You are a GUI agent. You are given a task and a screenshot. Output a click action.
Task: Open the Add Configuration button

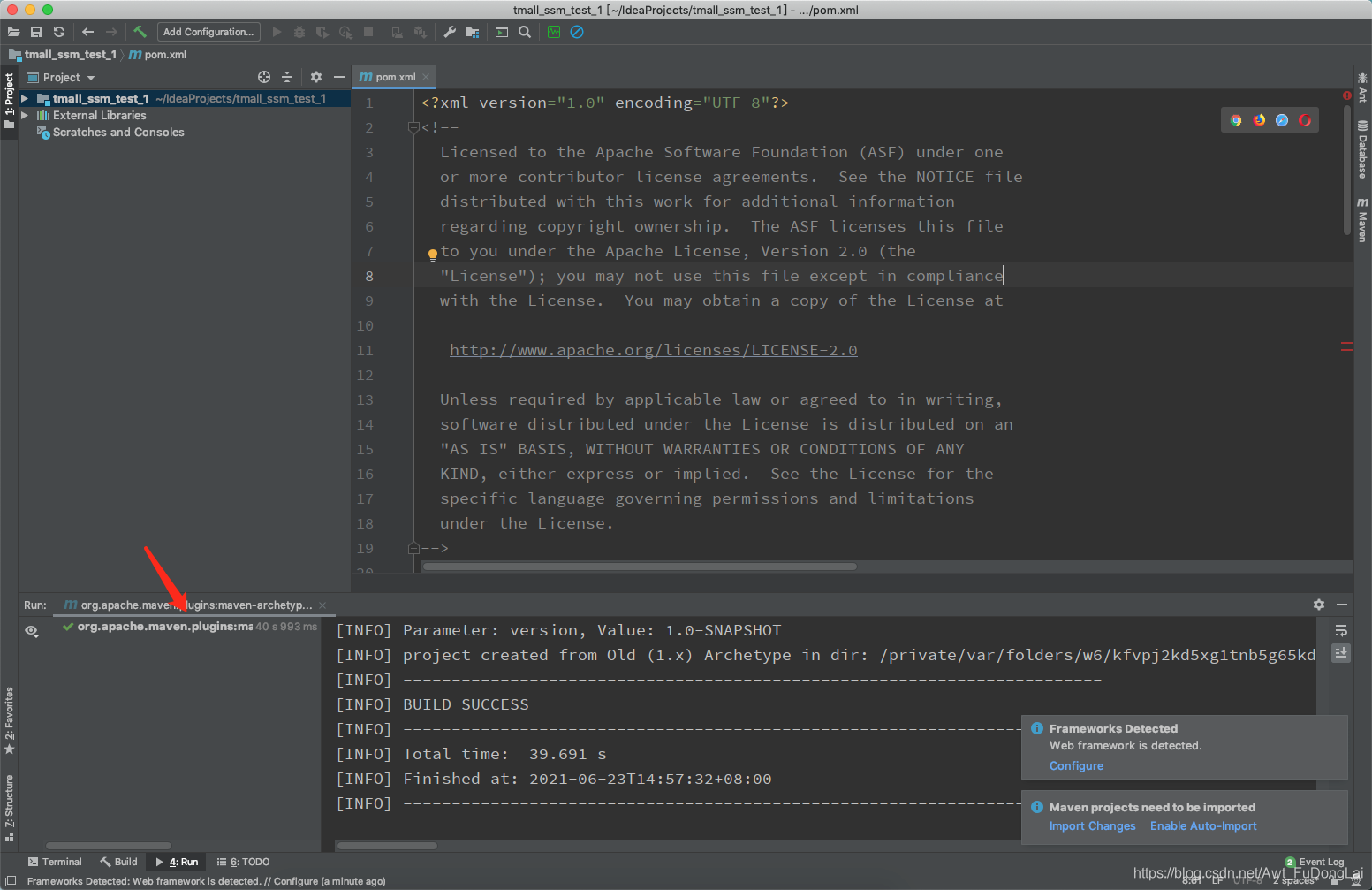[x=208, y=32]
